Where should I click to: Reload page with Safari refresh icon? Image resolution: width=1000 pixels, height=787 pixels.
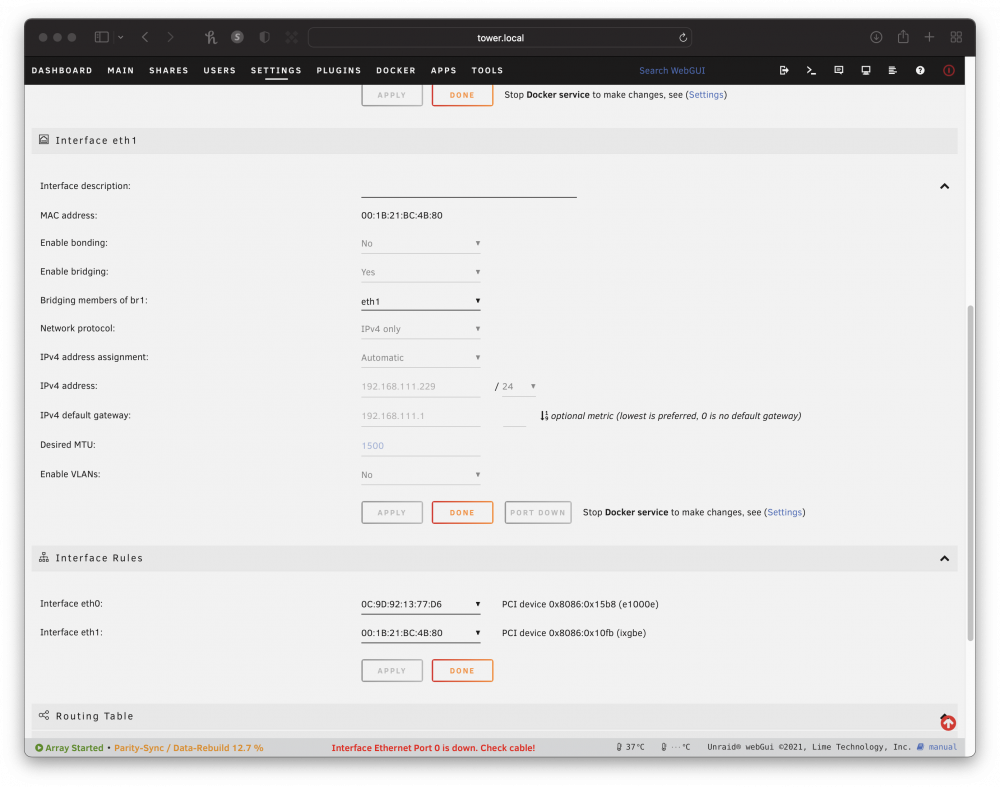tap(682, 38)
